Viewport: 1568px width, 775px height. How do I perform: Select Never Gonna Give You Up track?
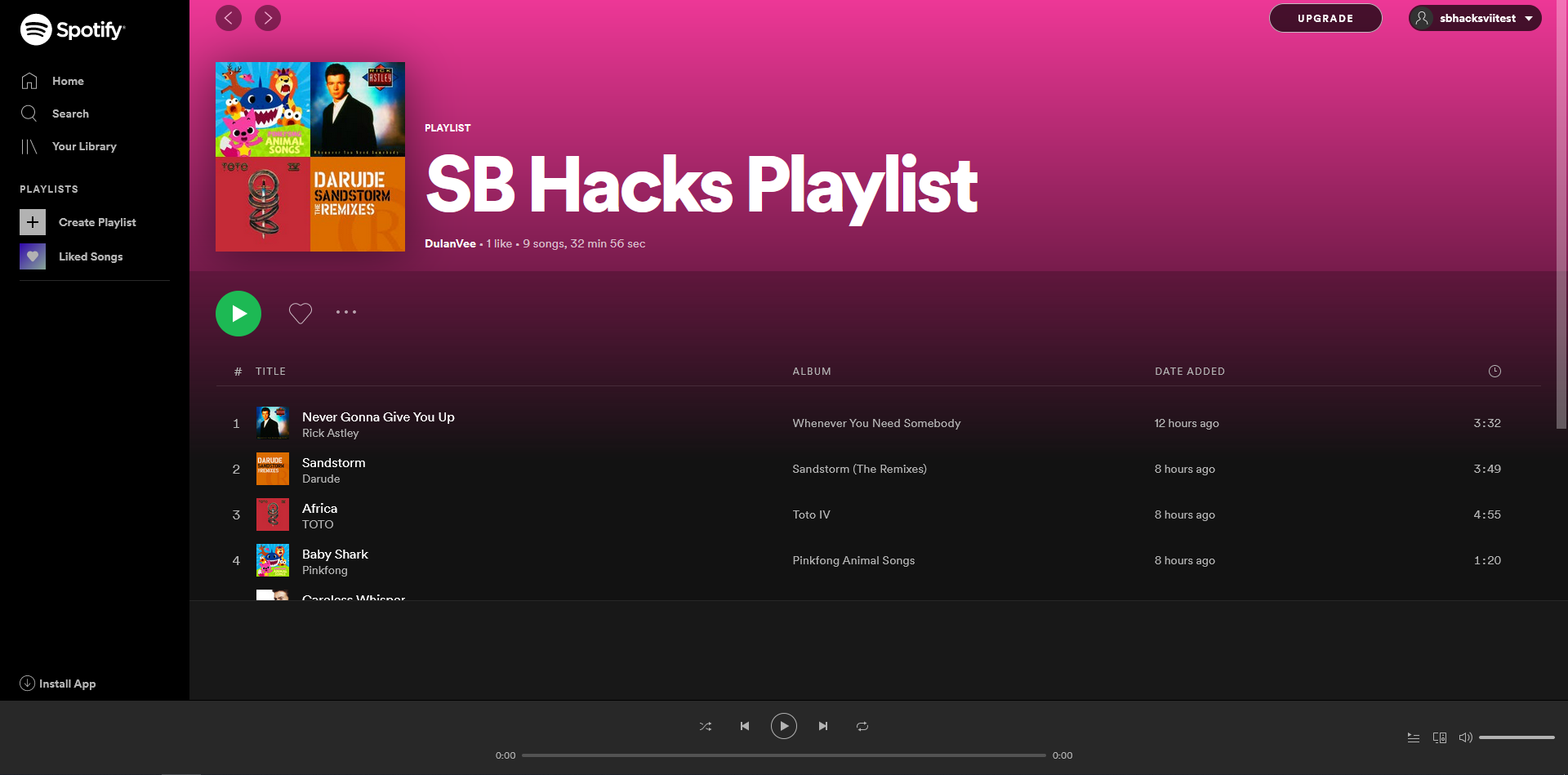click(x=378, y=416)
